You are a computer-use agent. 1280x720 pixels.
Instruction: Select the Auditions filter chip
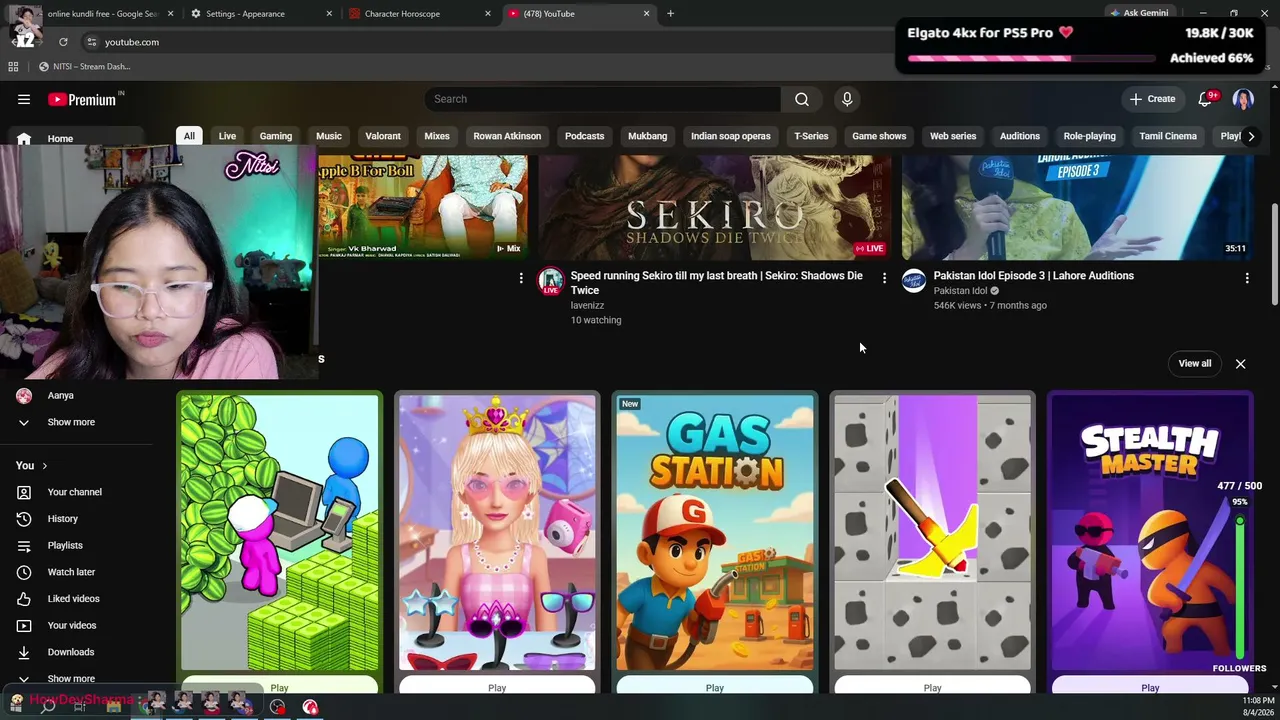[x=1020, y=136]
